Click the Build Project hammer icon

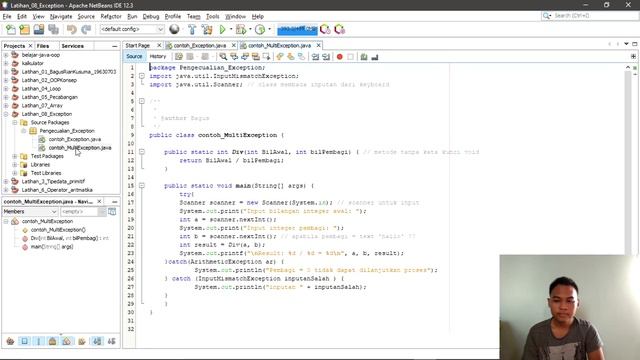click(192, 29)
